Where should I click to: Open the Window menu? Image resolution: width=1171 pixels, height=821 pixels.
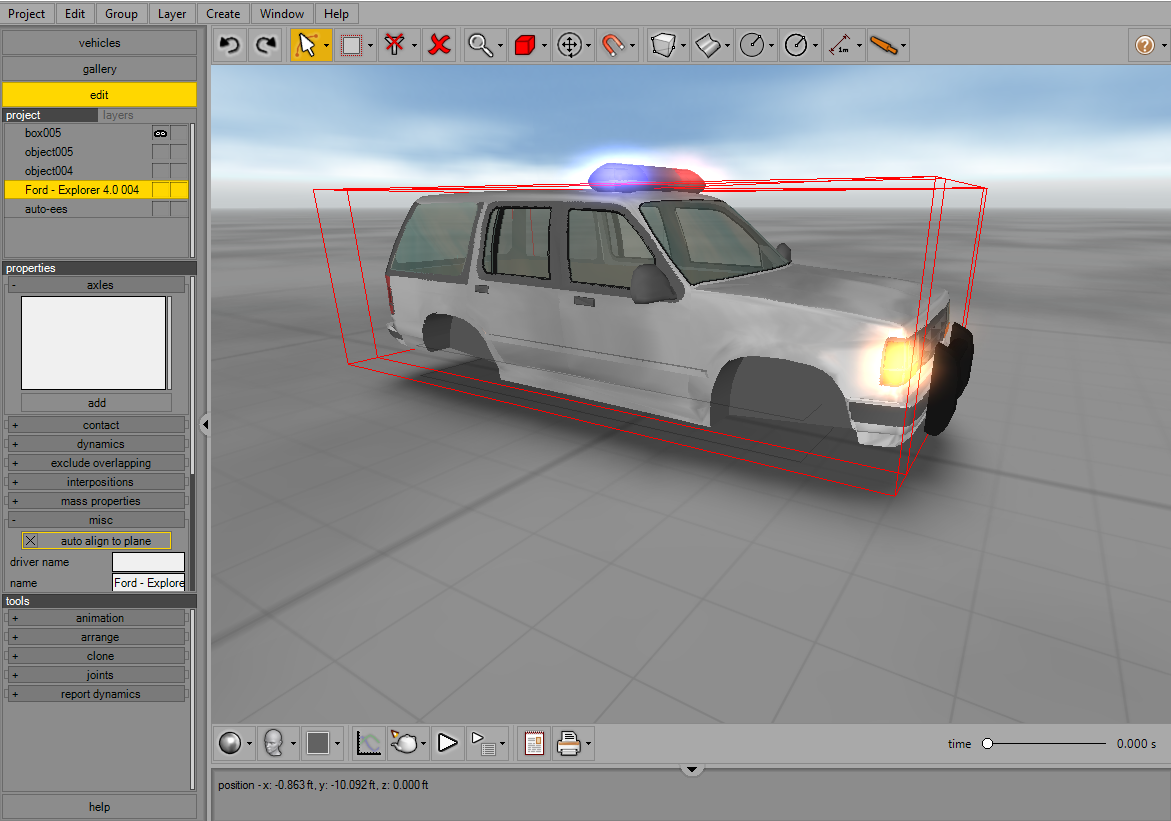282,13
